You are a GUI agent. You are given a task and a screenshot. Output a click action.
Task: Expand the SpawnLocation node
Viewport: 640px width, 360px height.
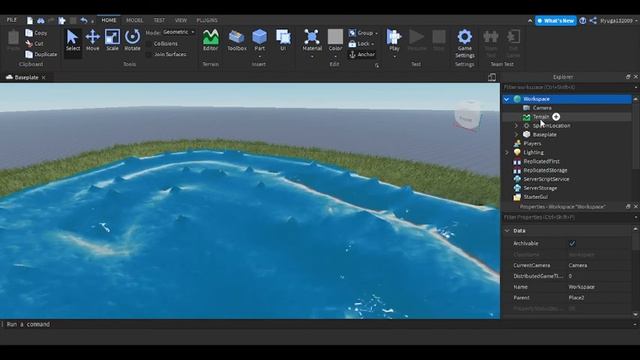click(x=516, y=126)
